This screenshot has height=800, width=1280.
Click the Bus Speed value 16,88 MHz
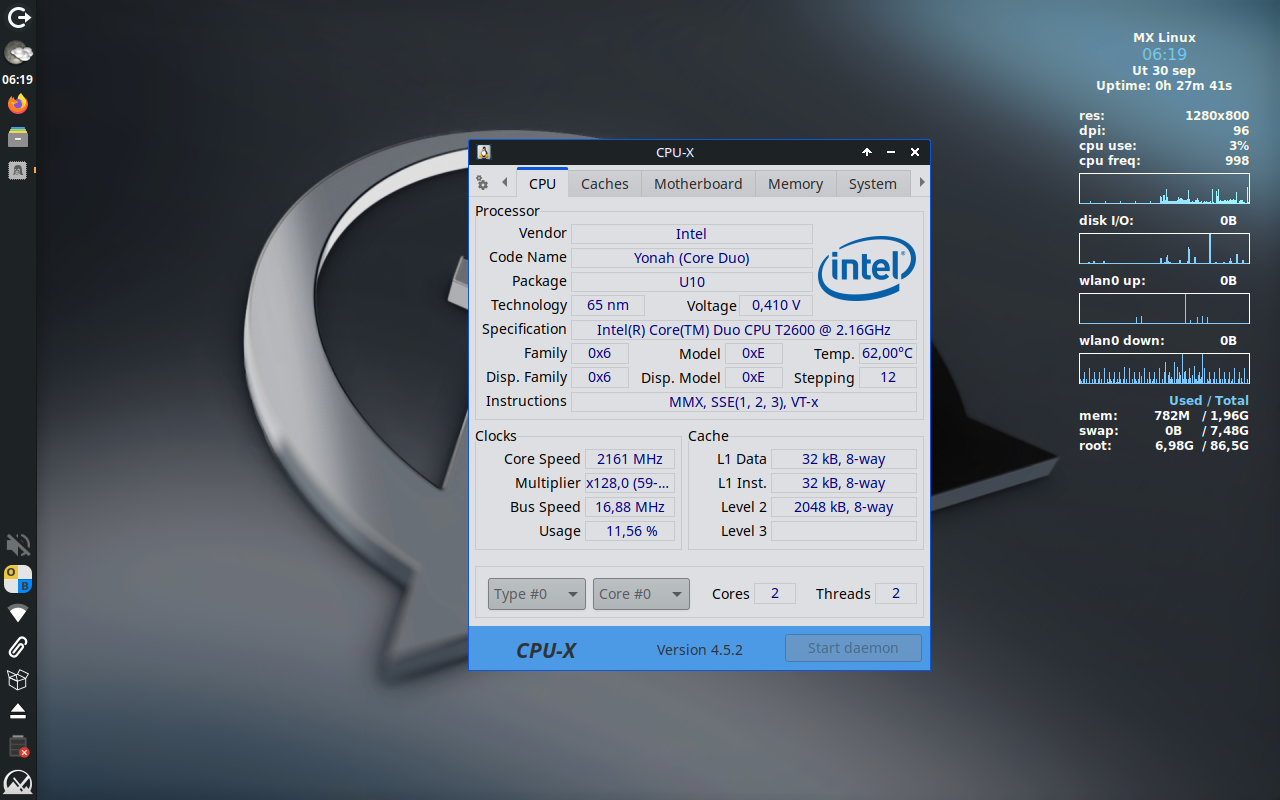click(x=630, y=507)
